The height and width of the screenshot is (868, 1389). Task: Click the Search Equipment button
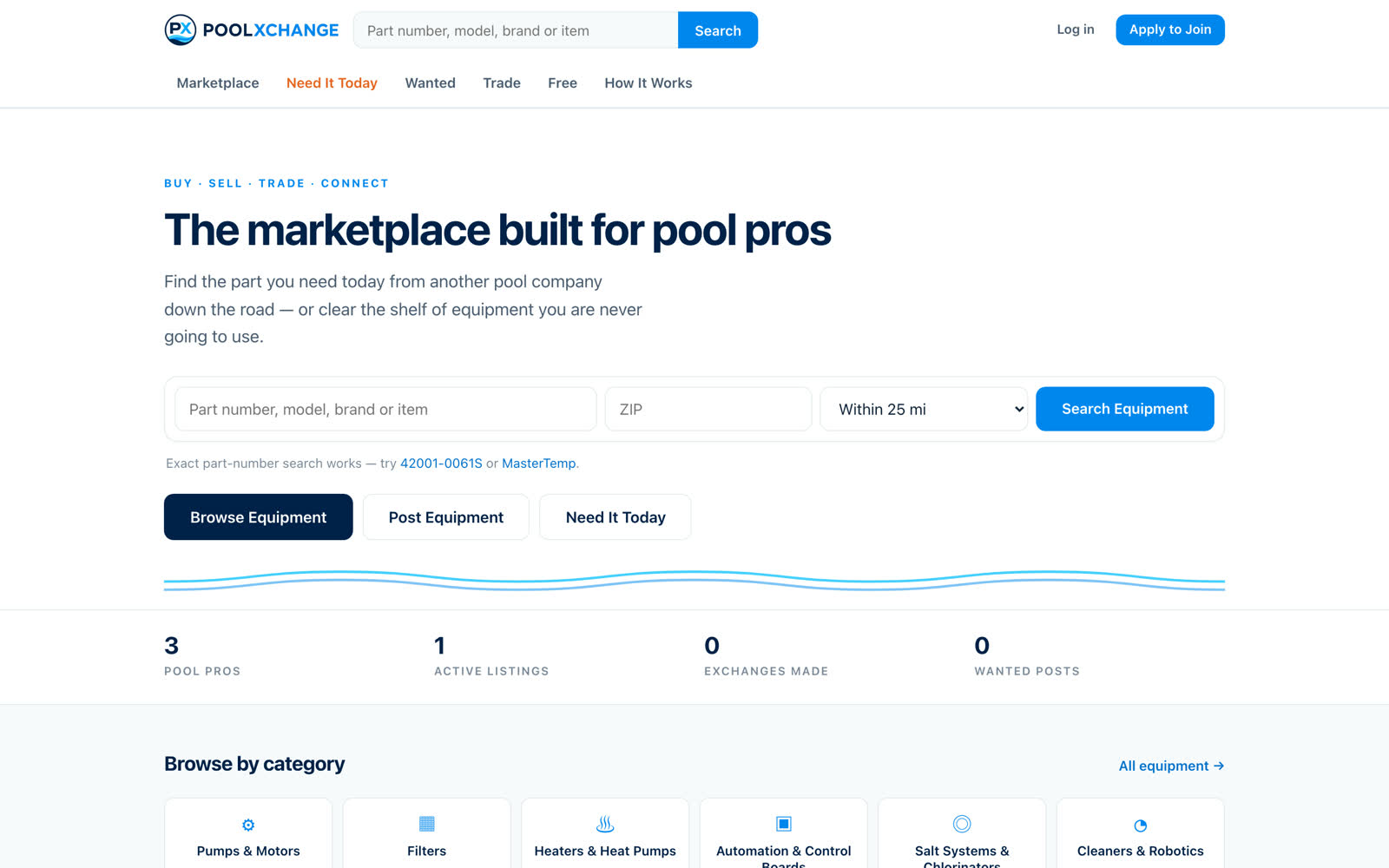(1125, 409)
